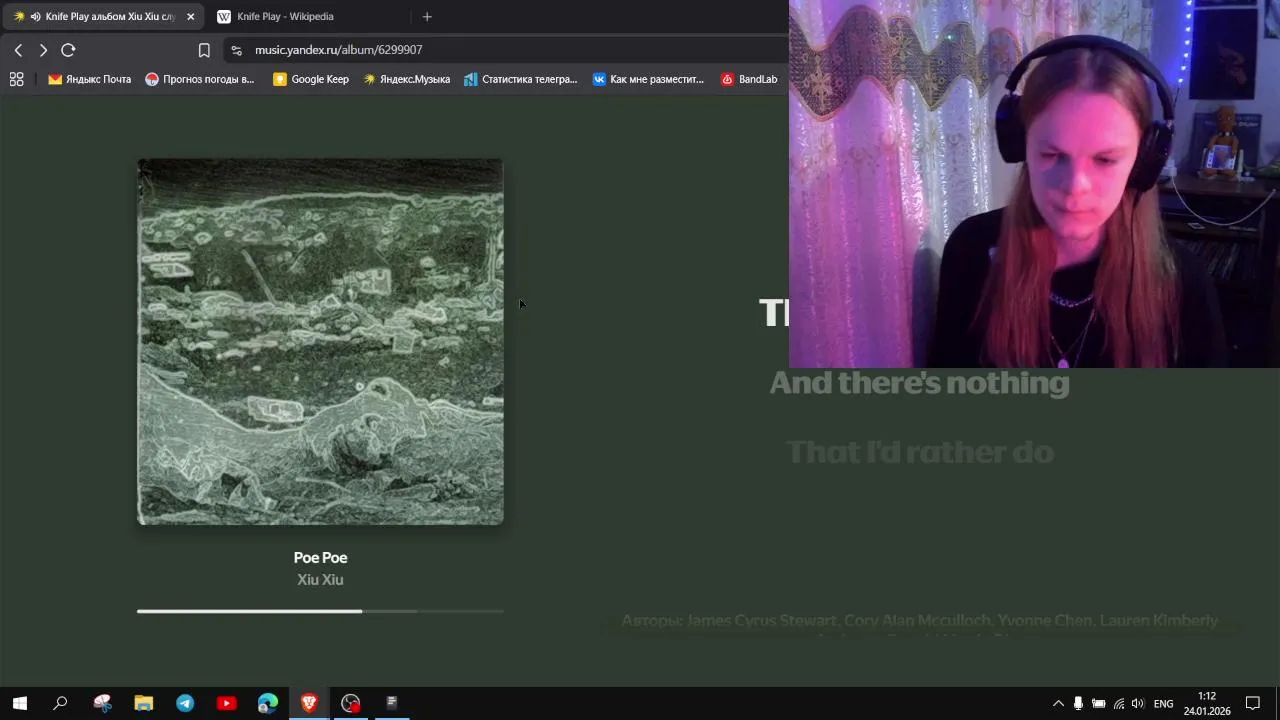Viewport: 1280px width, 720px height.
Task: Open Windows taskbar search
Action: [60, 703]
